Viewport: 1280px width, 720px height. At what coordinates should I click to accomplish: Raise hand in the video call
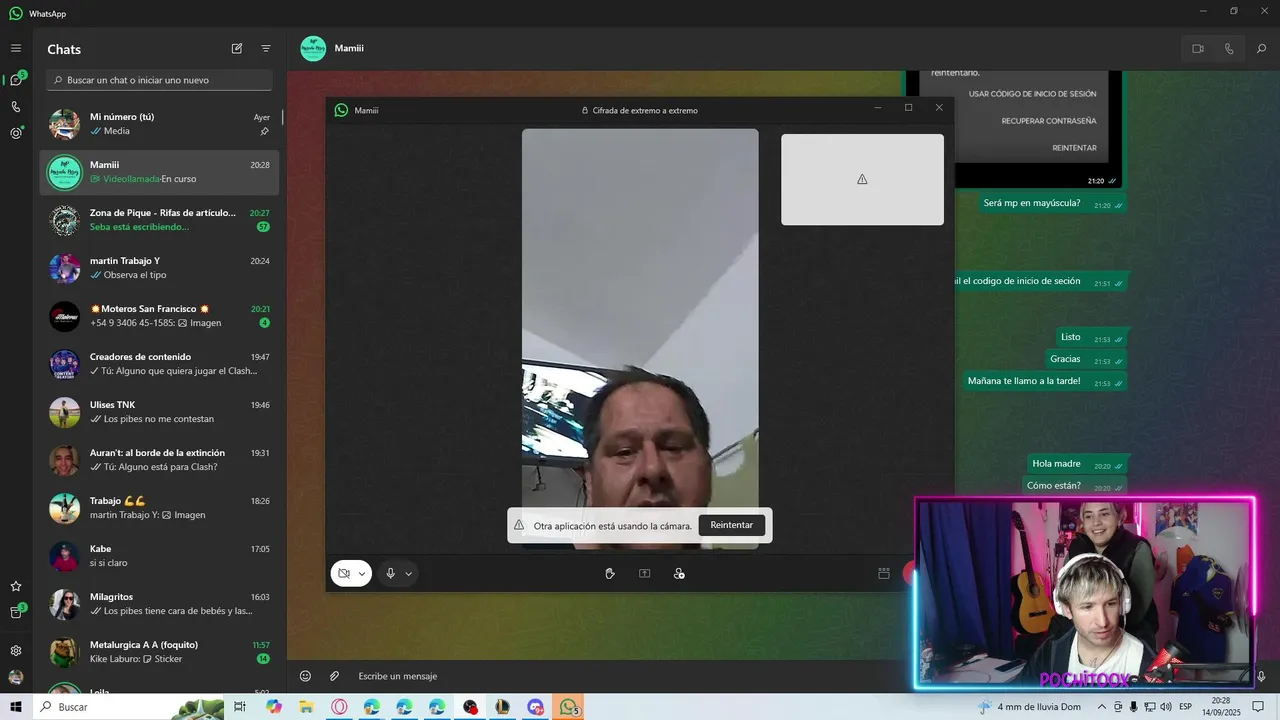pos(610,573)
